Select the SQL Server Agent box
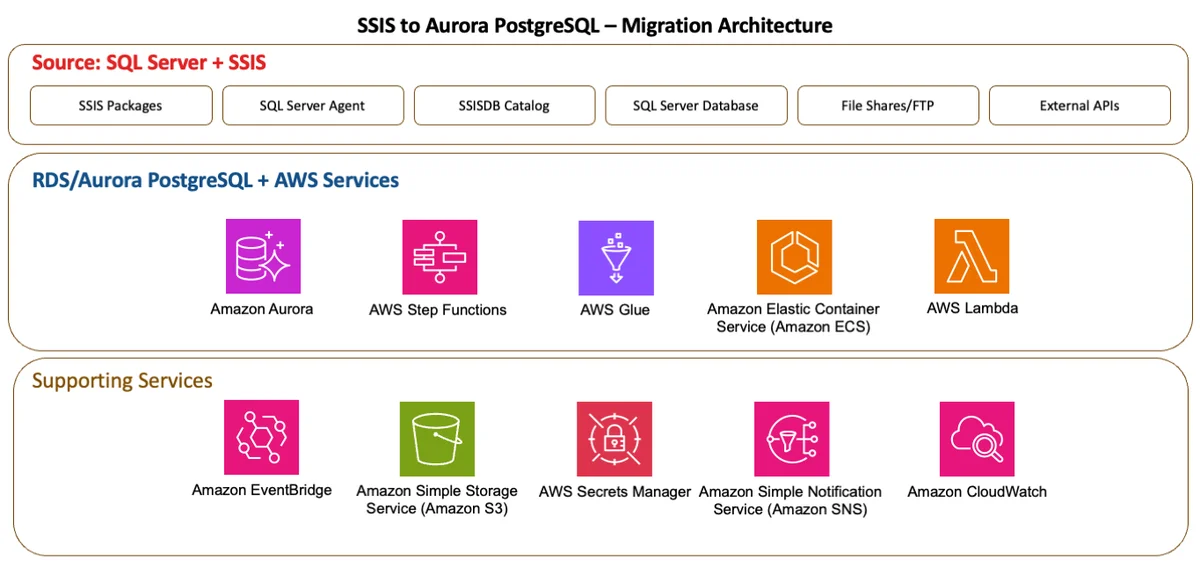1200x582 pixels. point(313,105)
